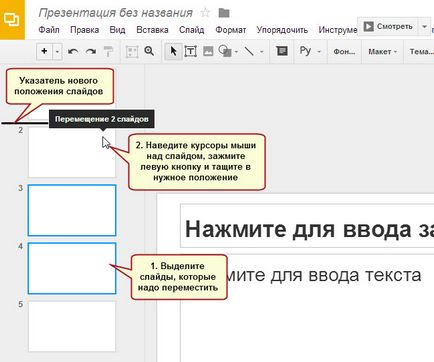Open the Макет layout dropdown
Viewport: 434px width, 362px height.
(382, 52)
